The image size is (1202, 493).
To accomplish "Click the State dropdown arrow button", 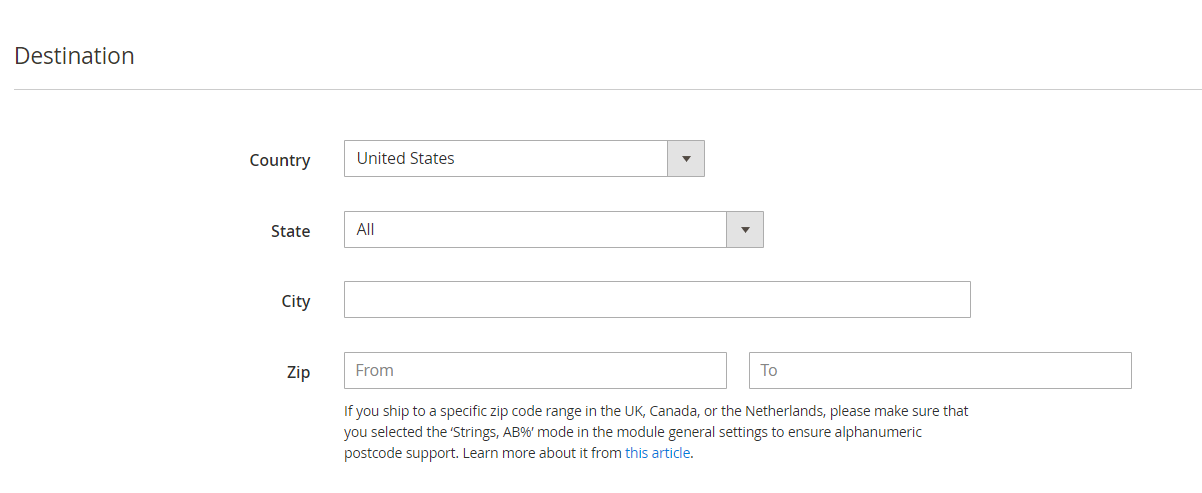I will pos(745,230).
